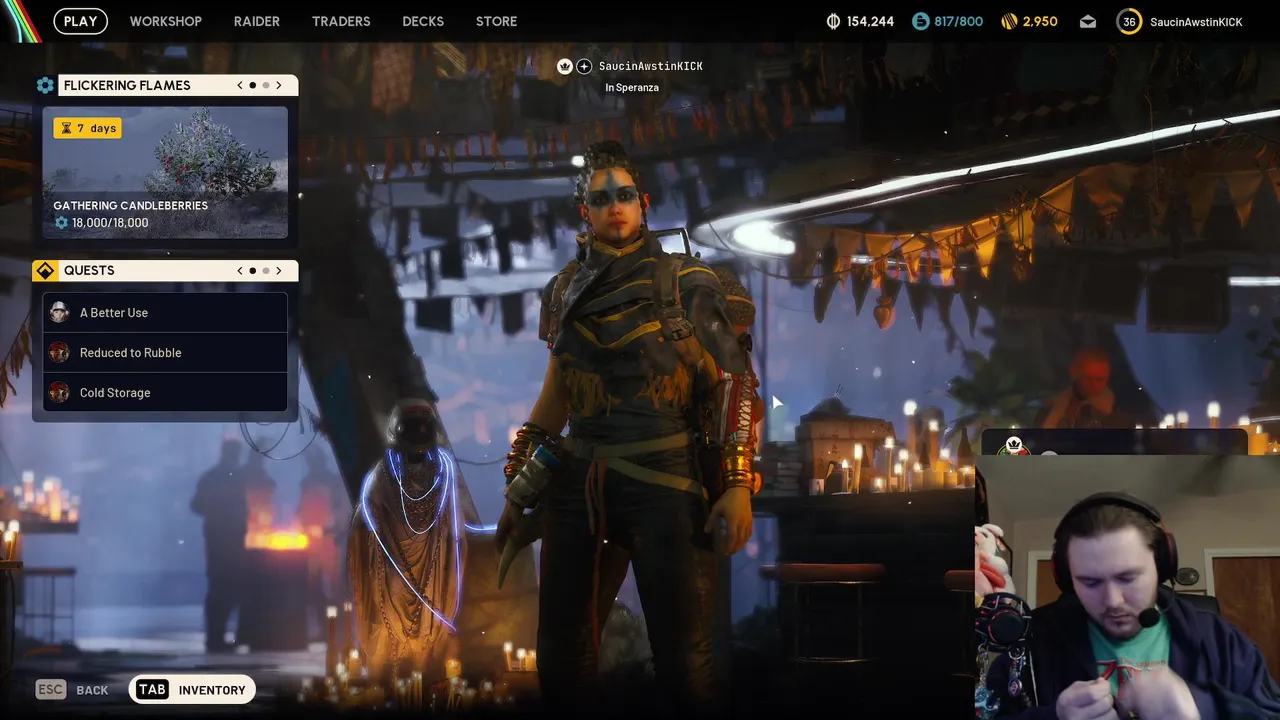Click the In Speranza status text

point(632,88)
